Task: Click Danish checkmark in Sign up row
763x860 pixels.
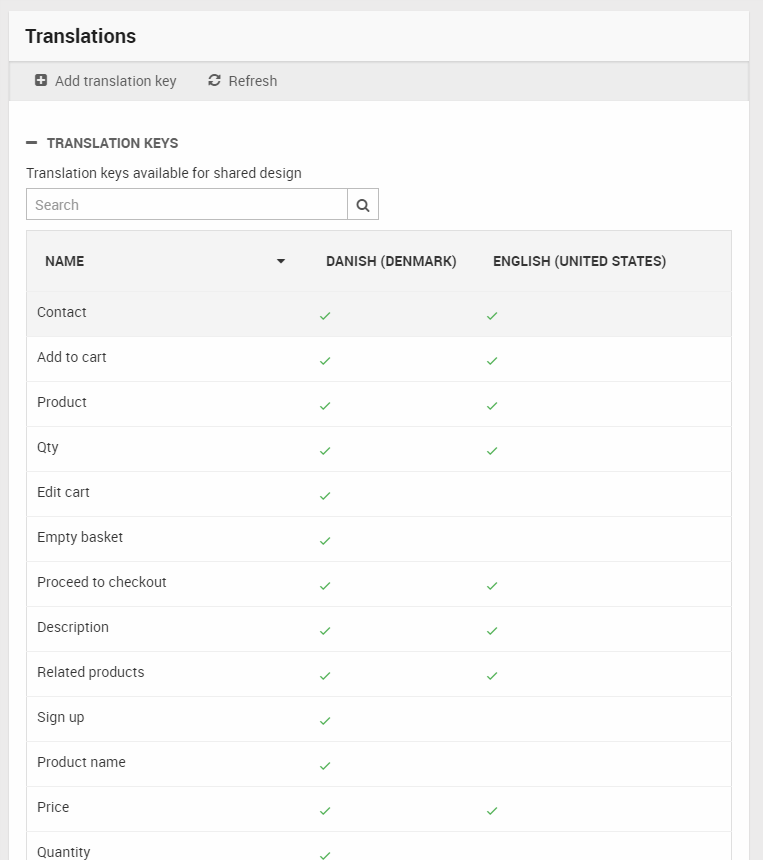Action: click(x=325, y=721)
